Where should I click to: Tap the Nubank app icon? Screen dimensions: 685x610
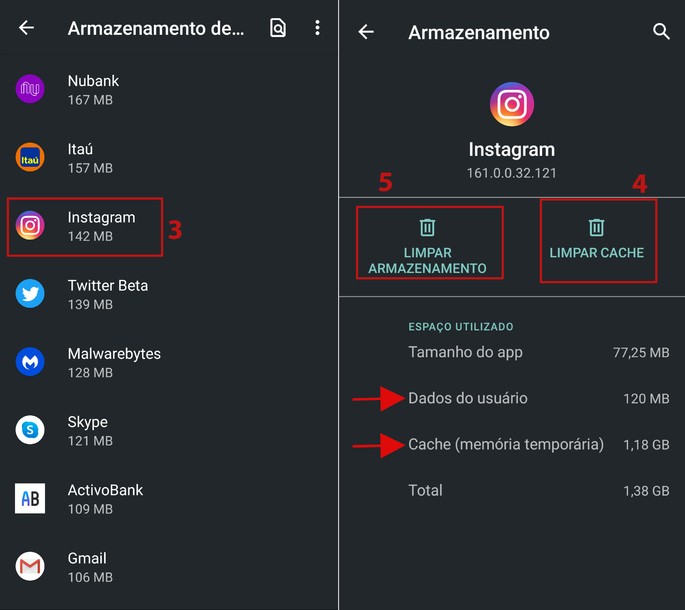[30, 89]
